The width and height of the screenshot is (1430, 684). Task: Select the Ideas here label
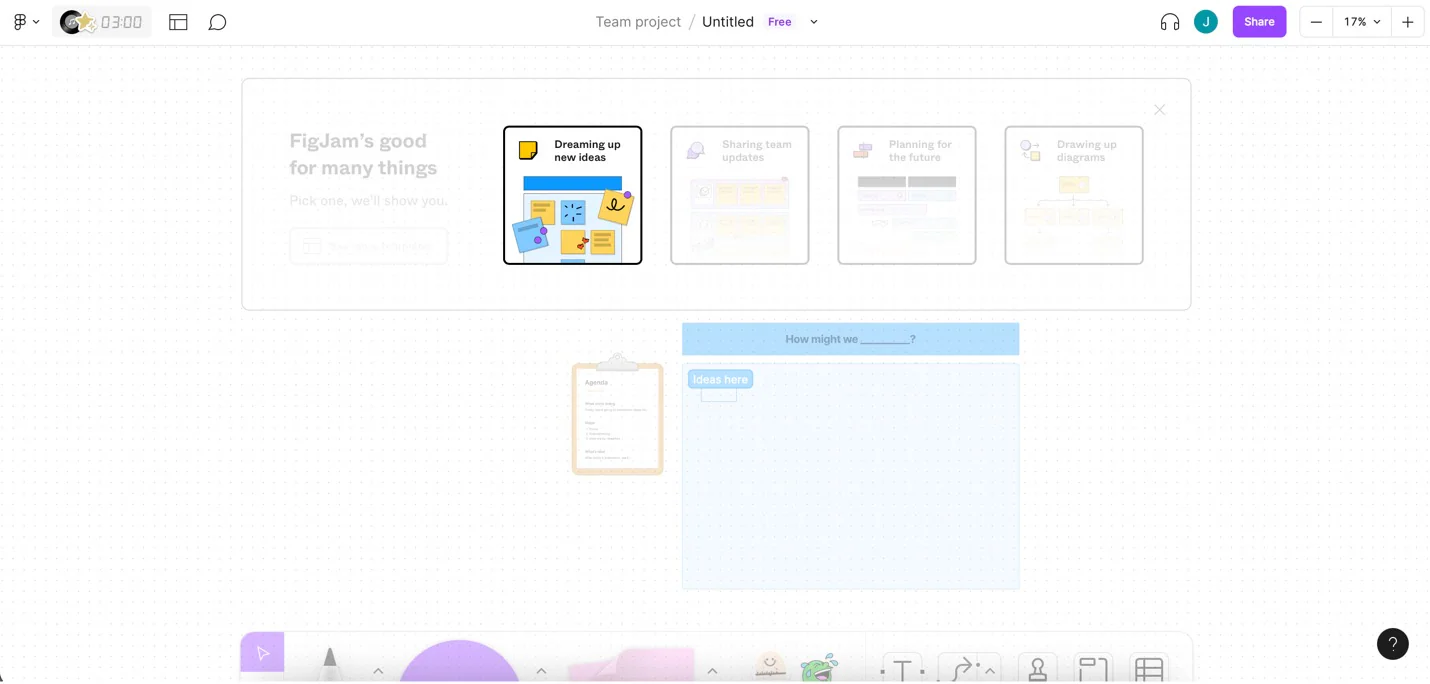tap(720, 379)
